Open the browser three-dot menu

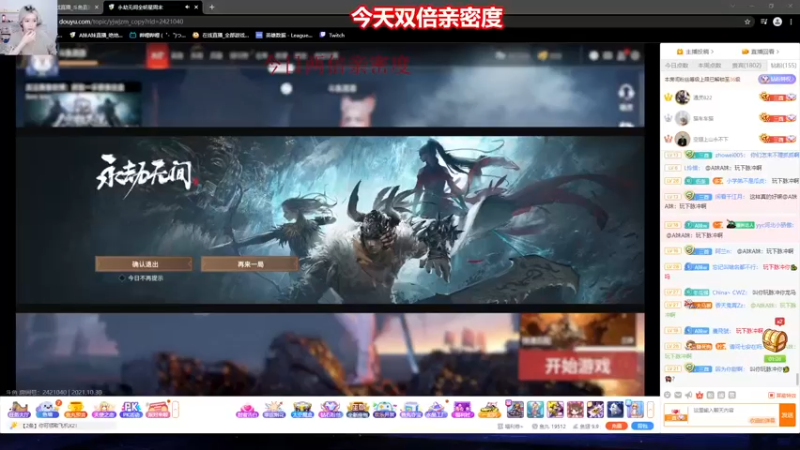(x=791, y=21)
